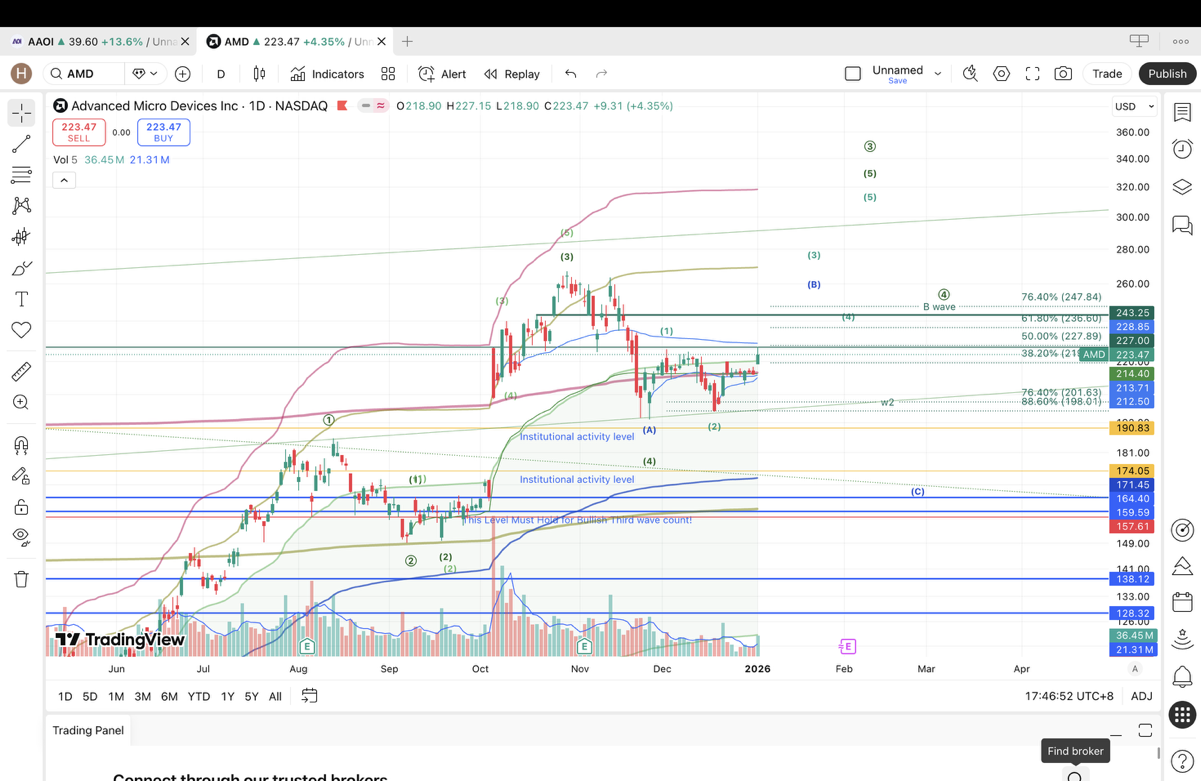Switch to the AAOI tab
1201x781 pixels.
(x=98, y=42)
